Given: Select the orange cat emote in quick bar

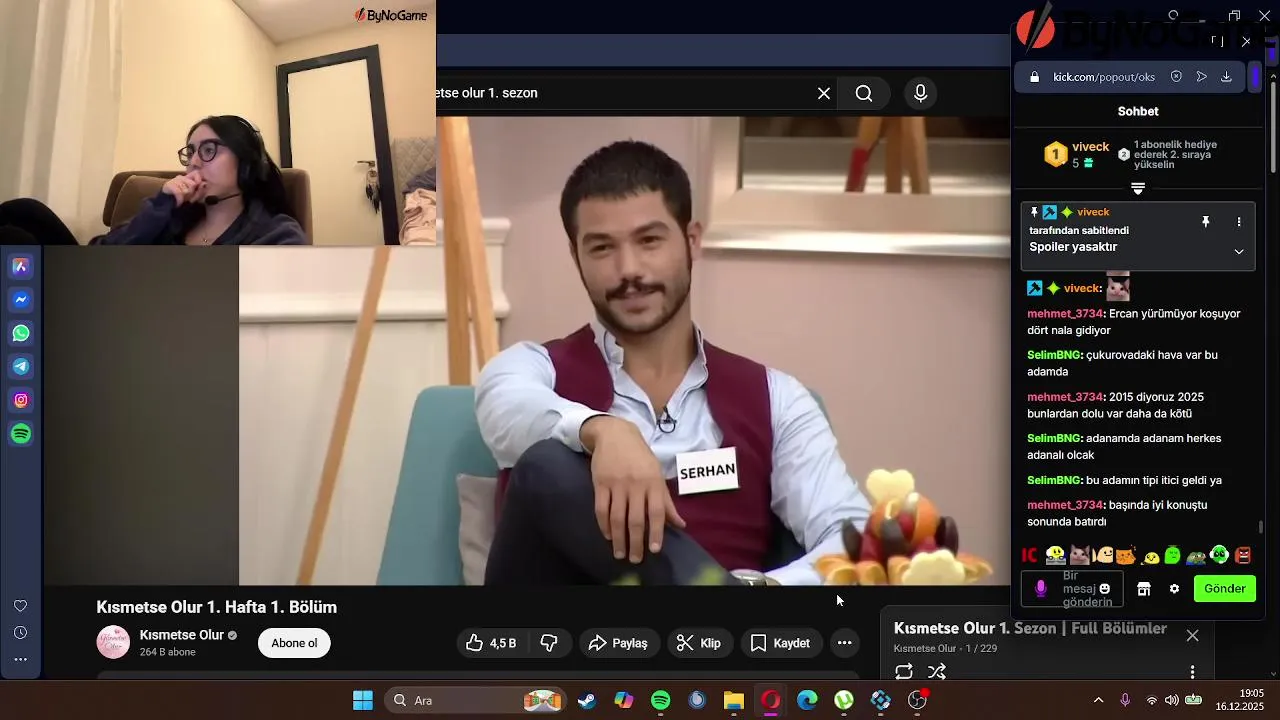Looking at the screenshot, I should pyautogui.click(x=1126, y=555).
